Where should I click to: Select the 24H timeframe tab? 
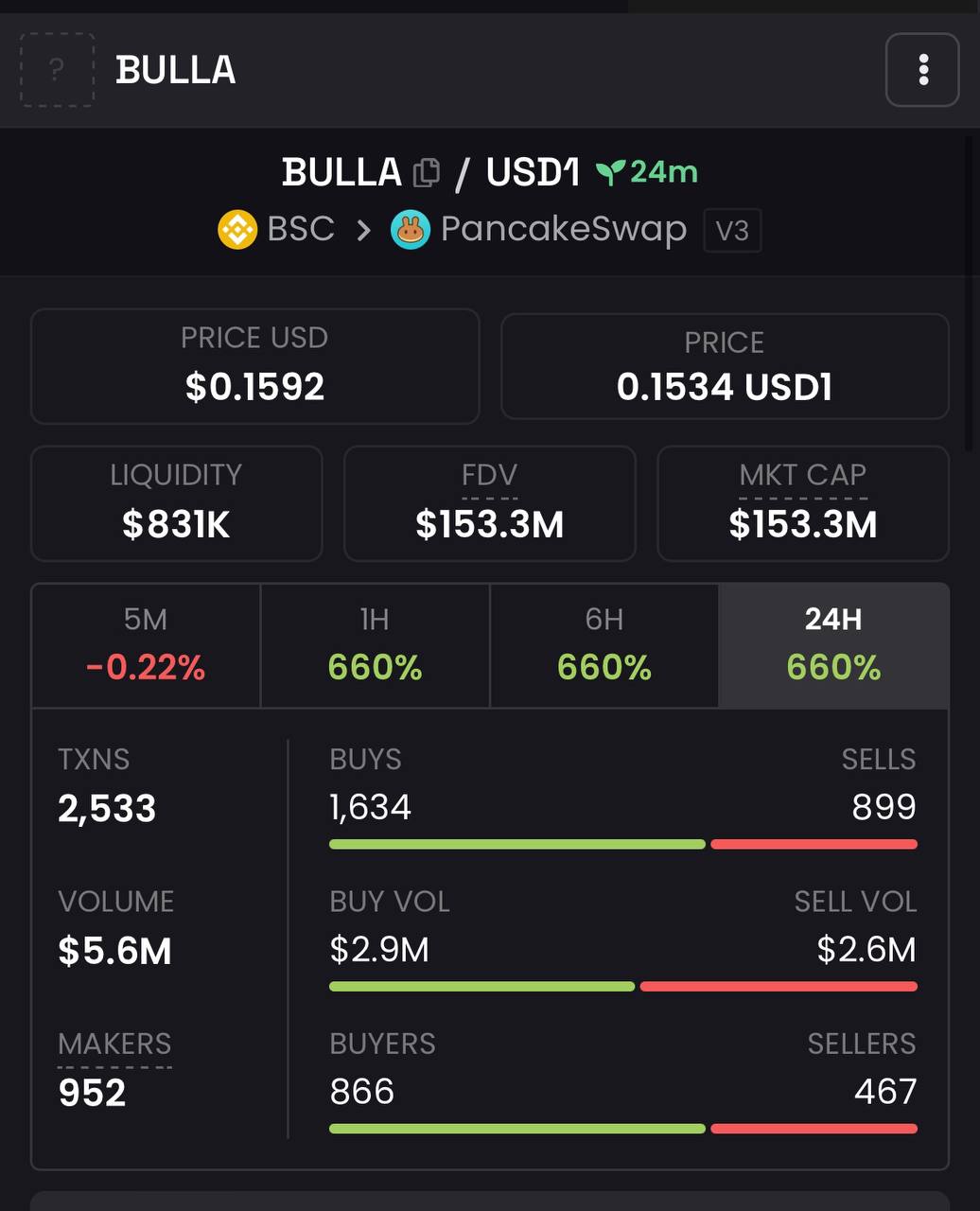tap(833, 645)
